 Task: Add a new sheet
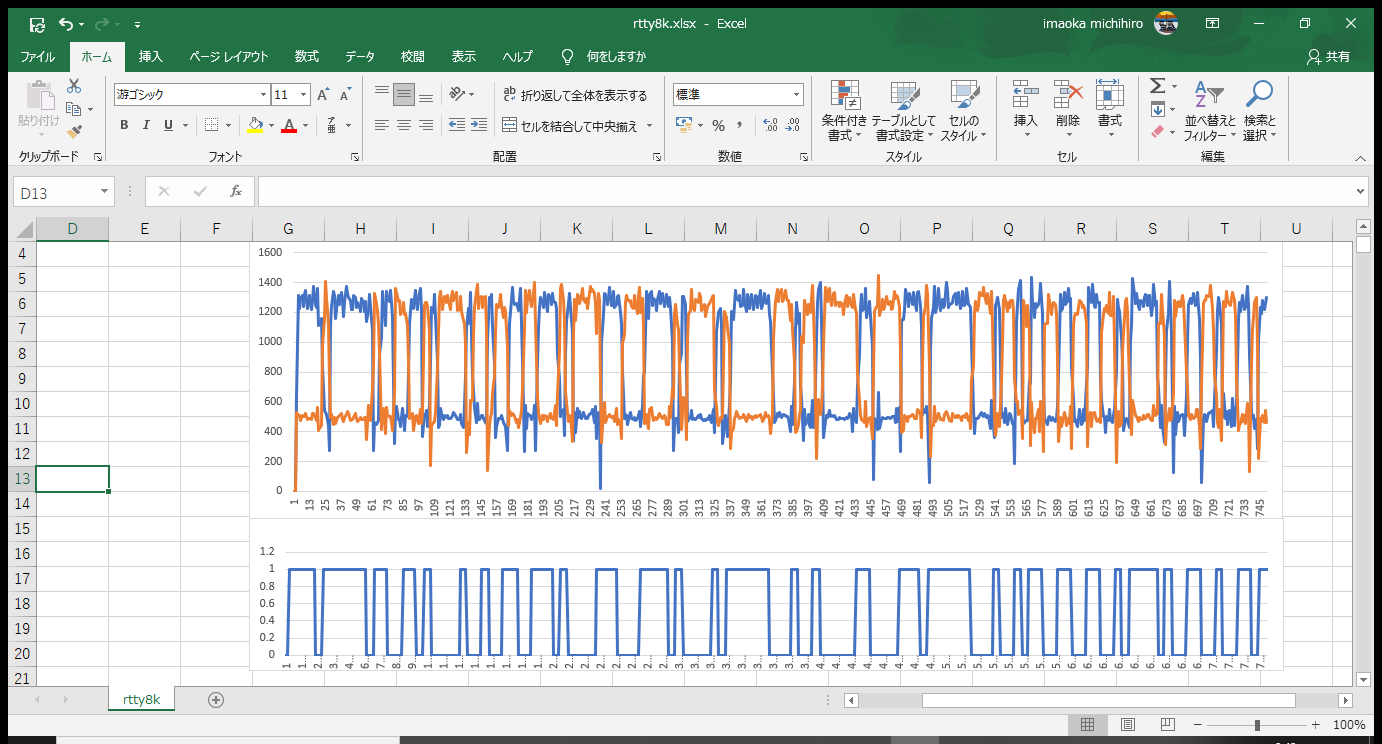point(216,700)
